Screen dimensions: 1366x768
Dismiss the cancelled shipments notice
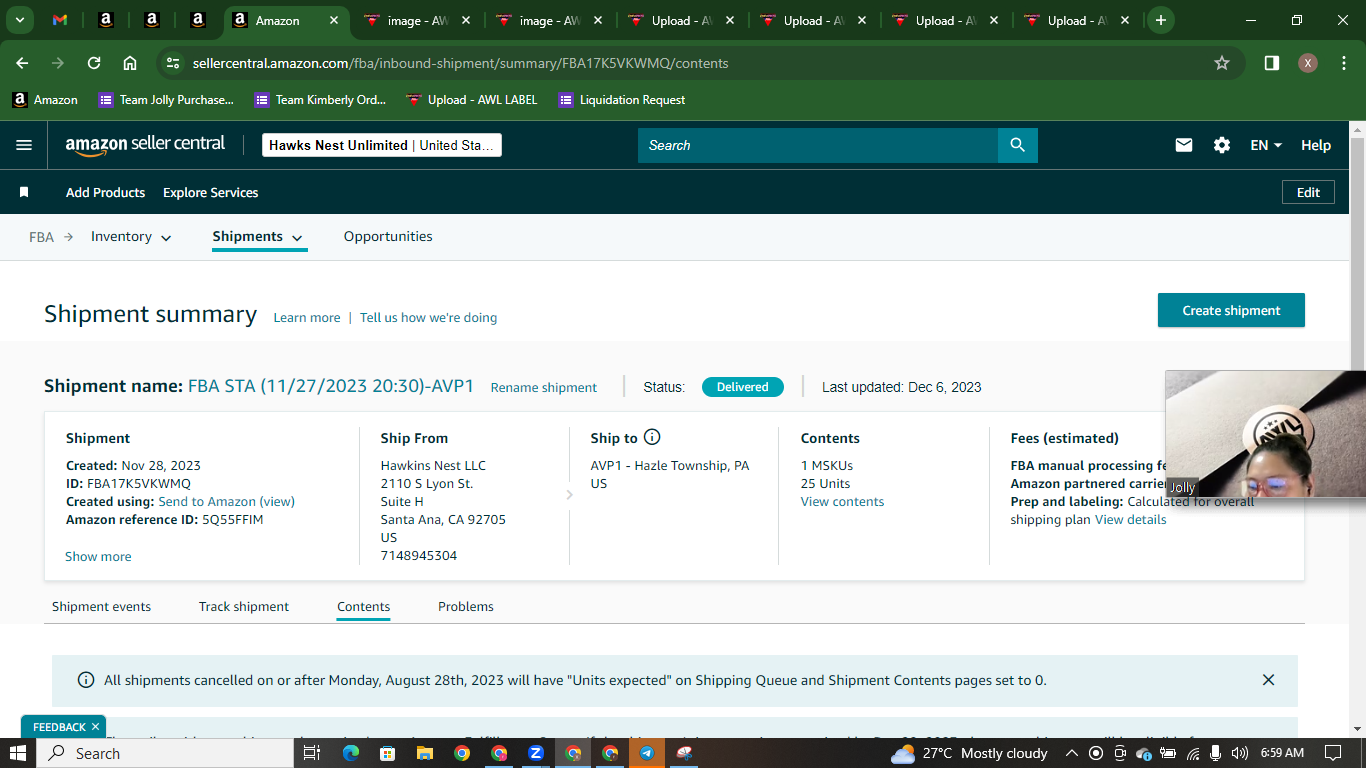click(1268, 680)
